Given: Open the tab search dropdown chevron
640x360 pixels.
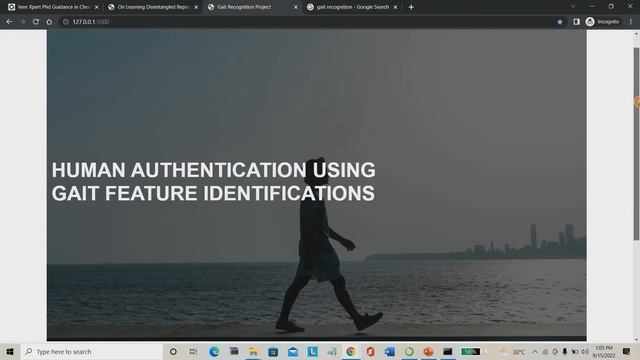Looking at the screenshot, I should (573, 7).
